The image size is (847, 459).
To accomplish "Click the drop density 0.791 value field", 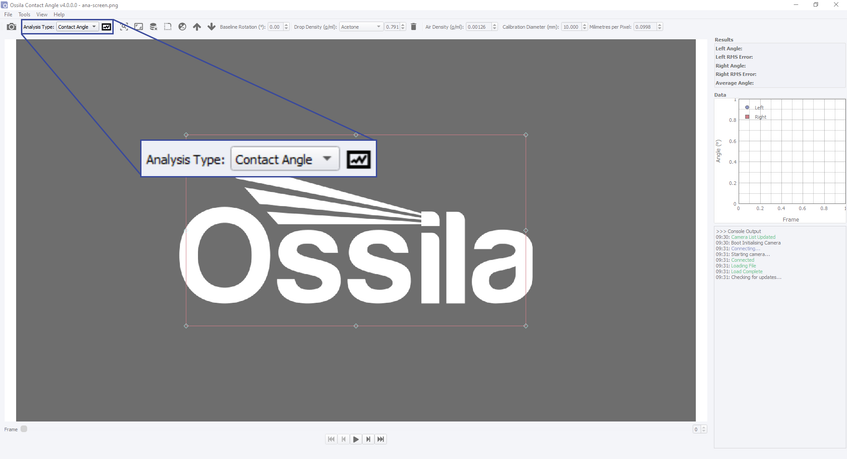I will click(x=392, y=26).
